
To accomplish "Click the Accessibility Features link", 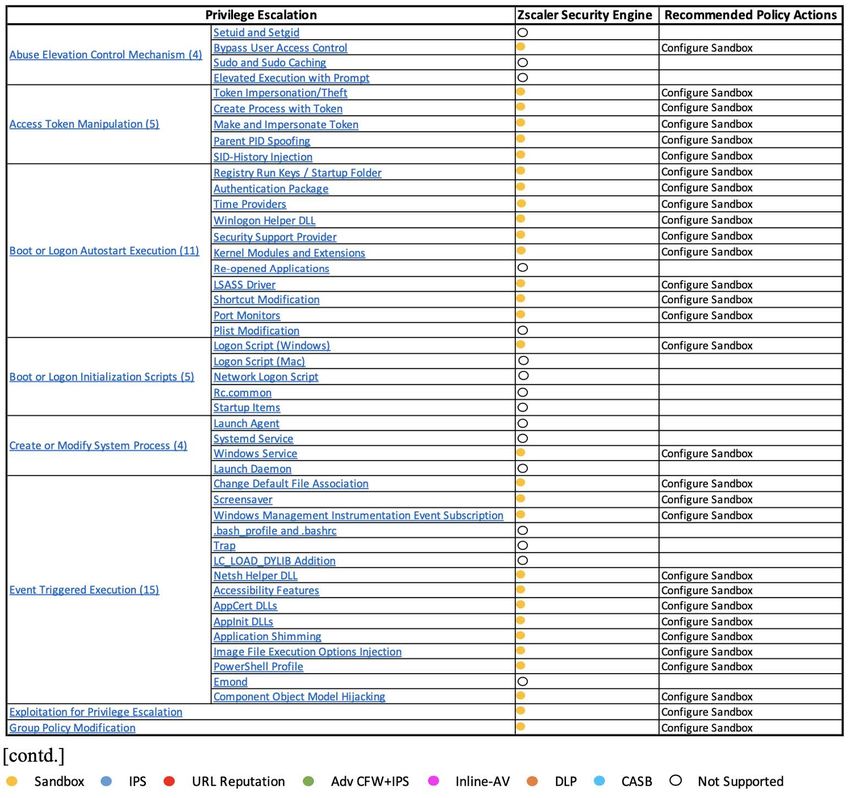I will [x=266, y=590].
